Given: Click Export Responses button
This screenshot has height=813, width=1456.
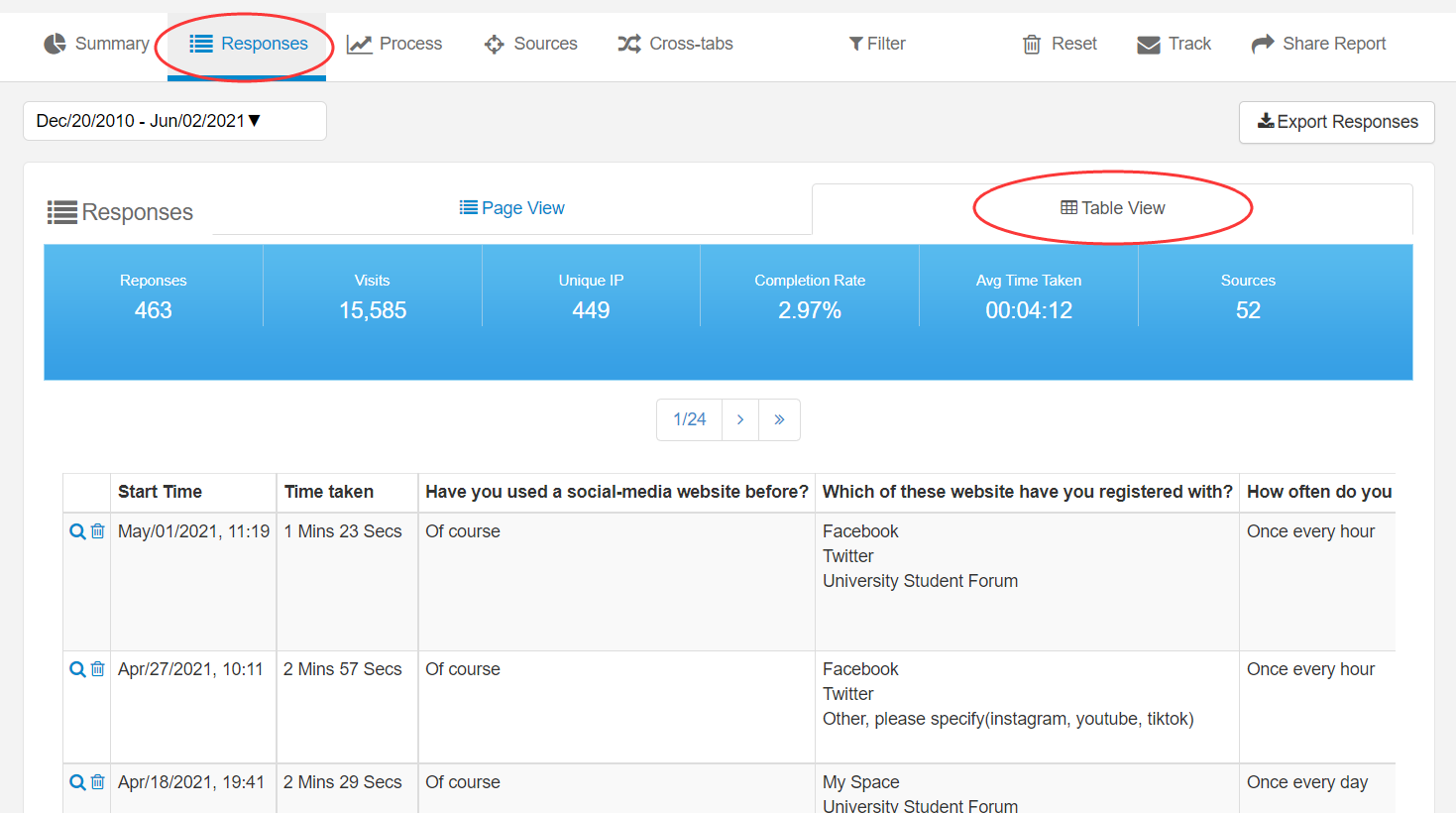Looking at the screenshot, I should 1336,122.
